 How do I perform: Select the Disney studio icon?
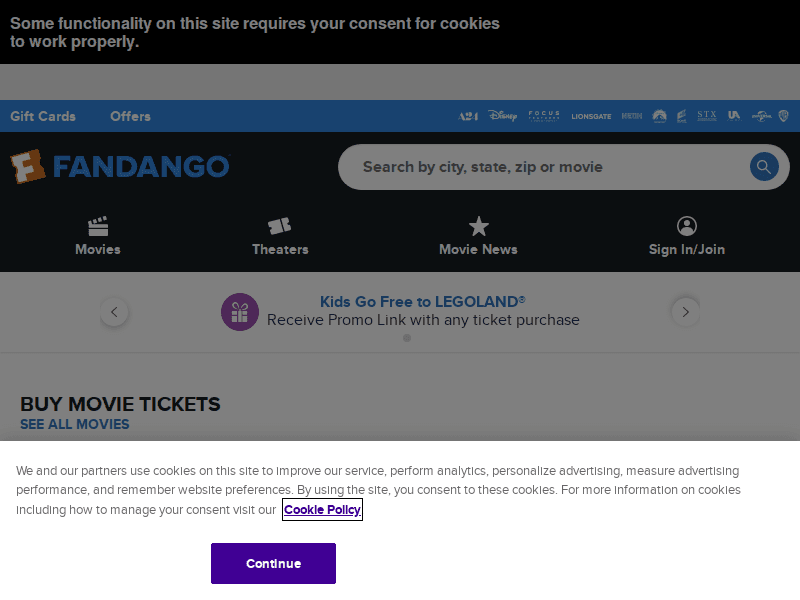(x=503, y=116)
